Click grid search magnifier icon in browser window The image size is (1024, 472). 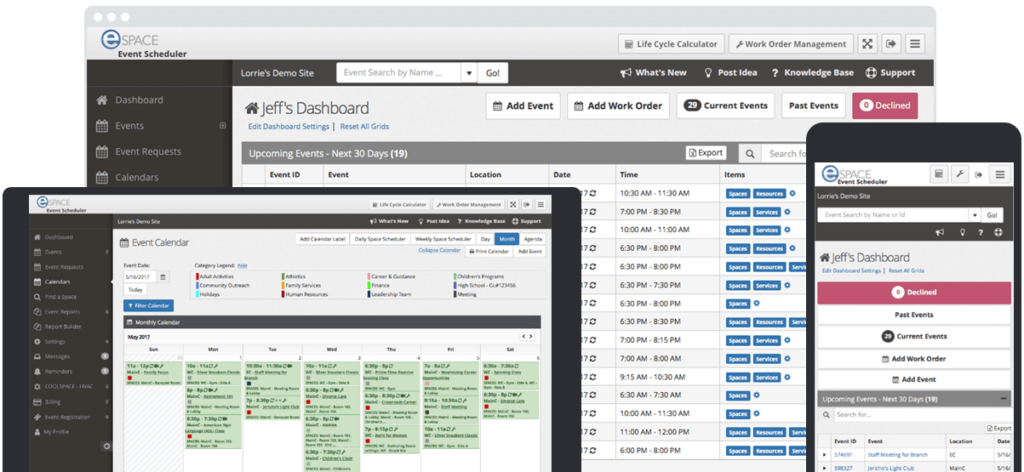pos(750,154)
